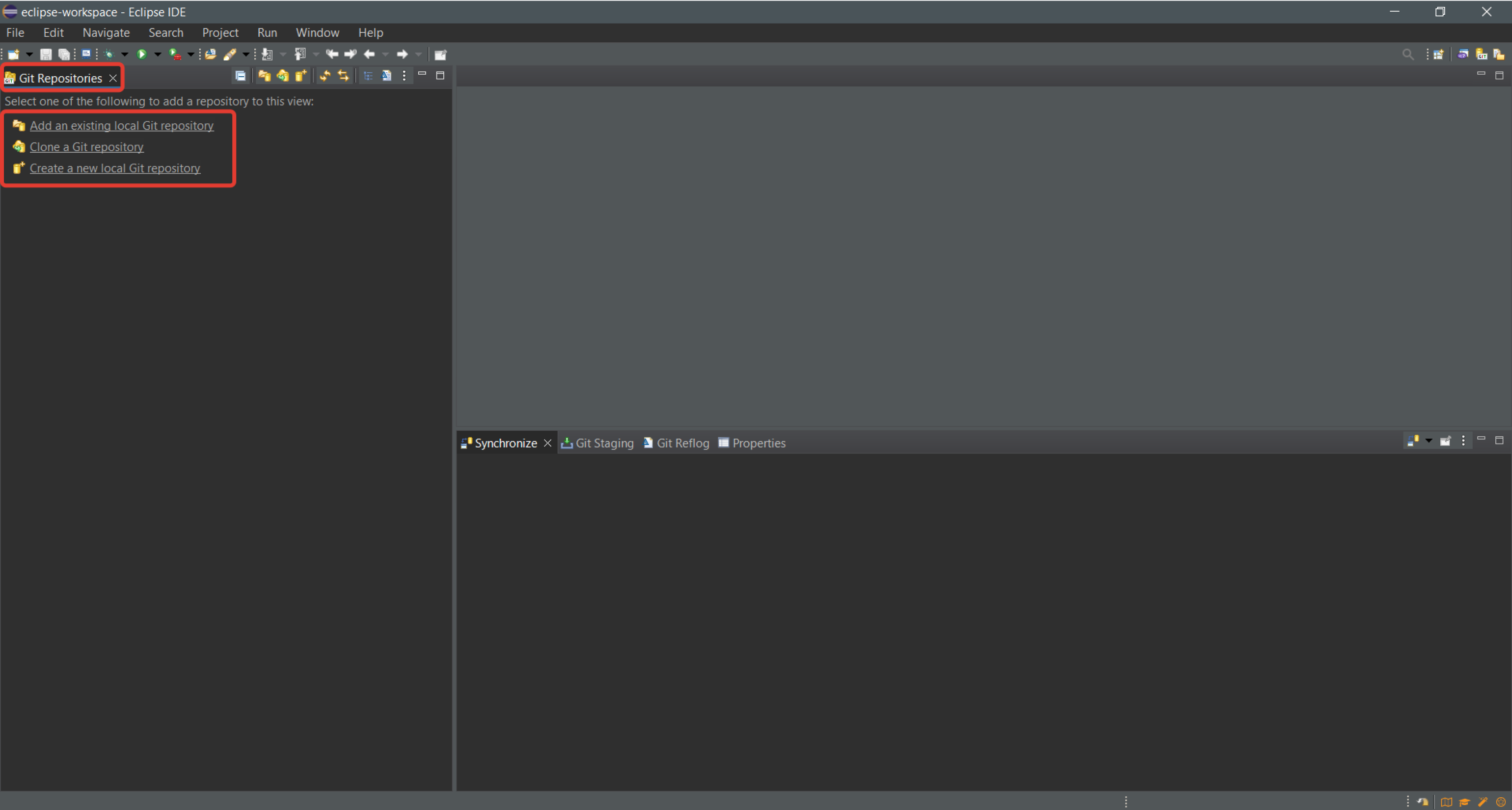
Task: Click the Refresh icon in Git Repositories toolbar
Action: coord(324,76)
